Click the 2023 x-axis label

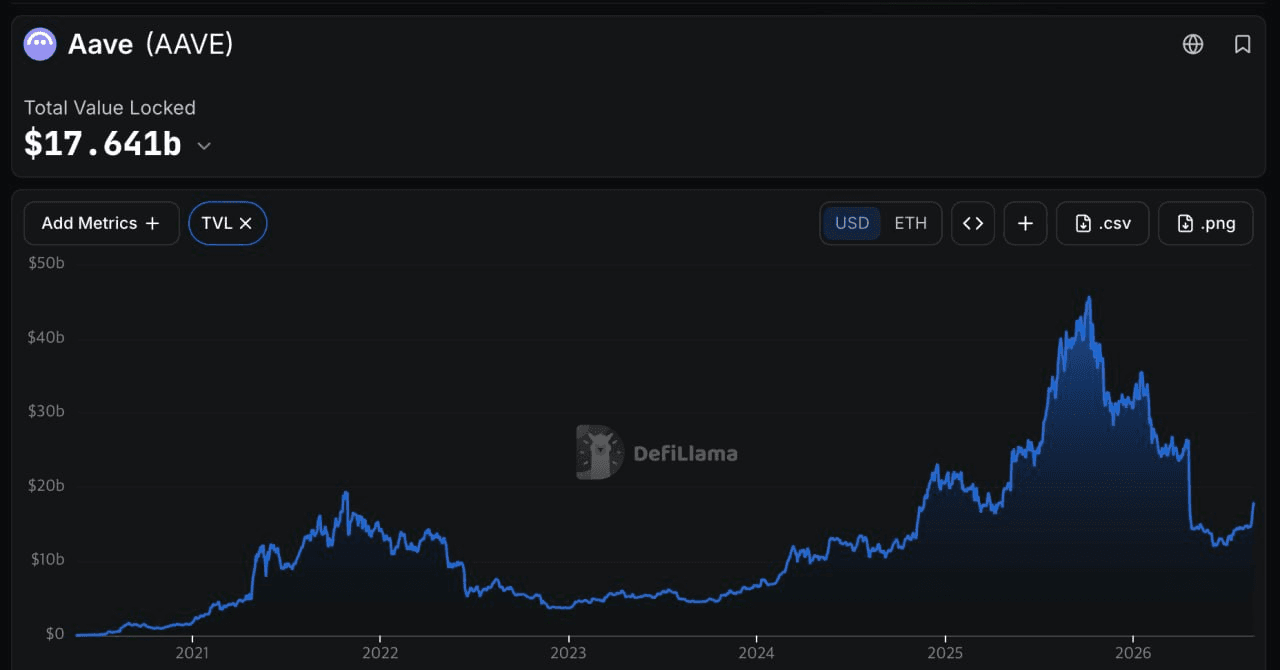click(x=568, y=653)
